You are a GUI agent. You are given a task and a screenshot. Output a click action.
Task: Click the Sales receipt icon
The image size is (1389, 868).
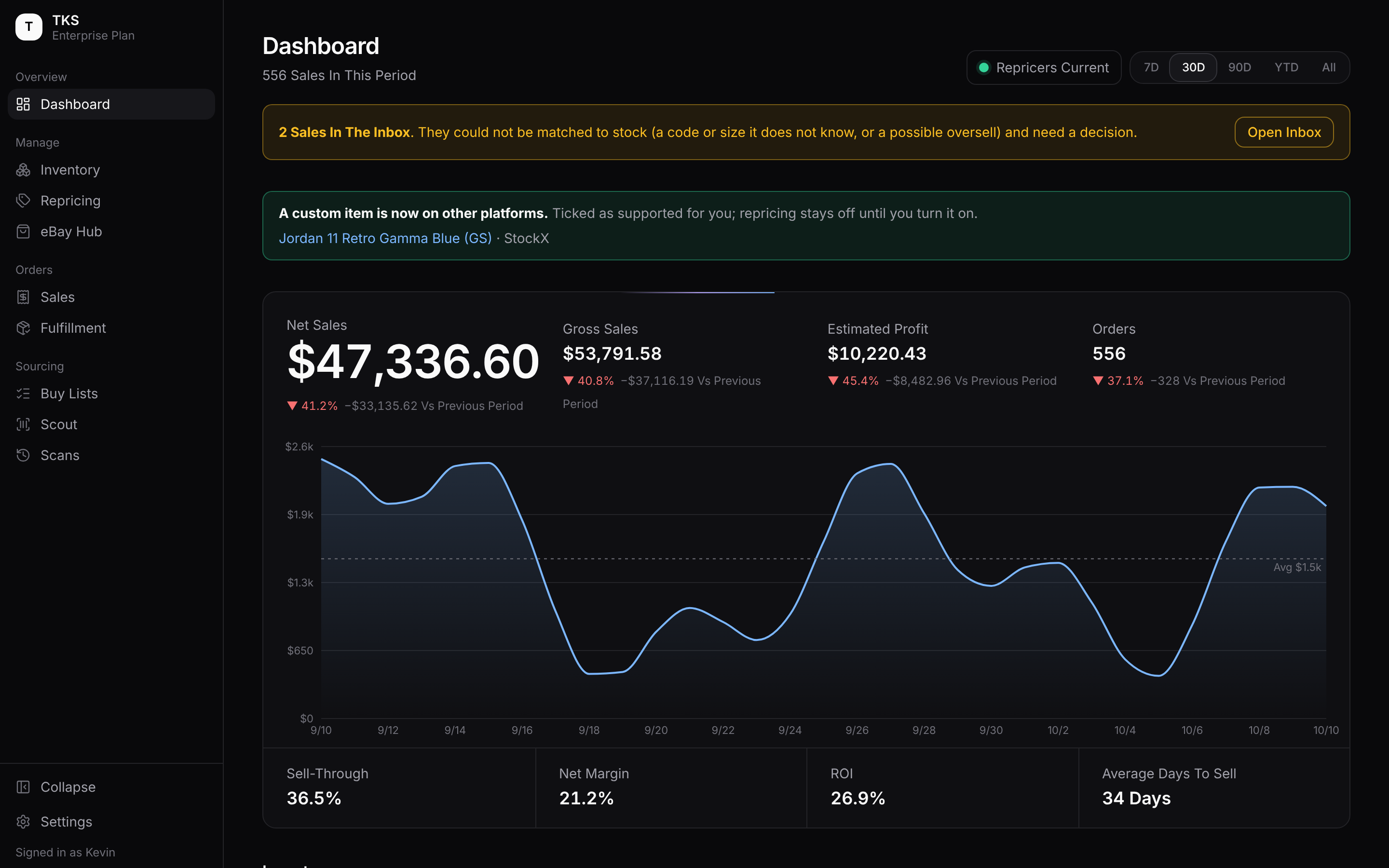[x=23, y=297]
